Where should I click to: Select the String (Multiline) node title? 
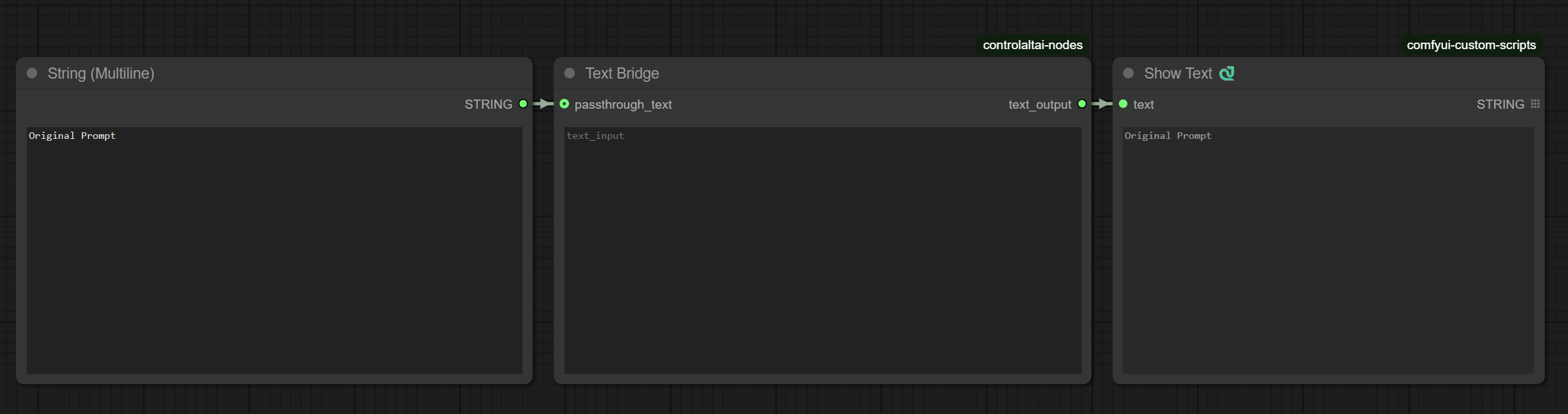point(101,73)
